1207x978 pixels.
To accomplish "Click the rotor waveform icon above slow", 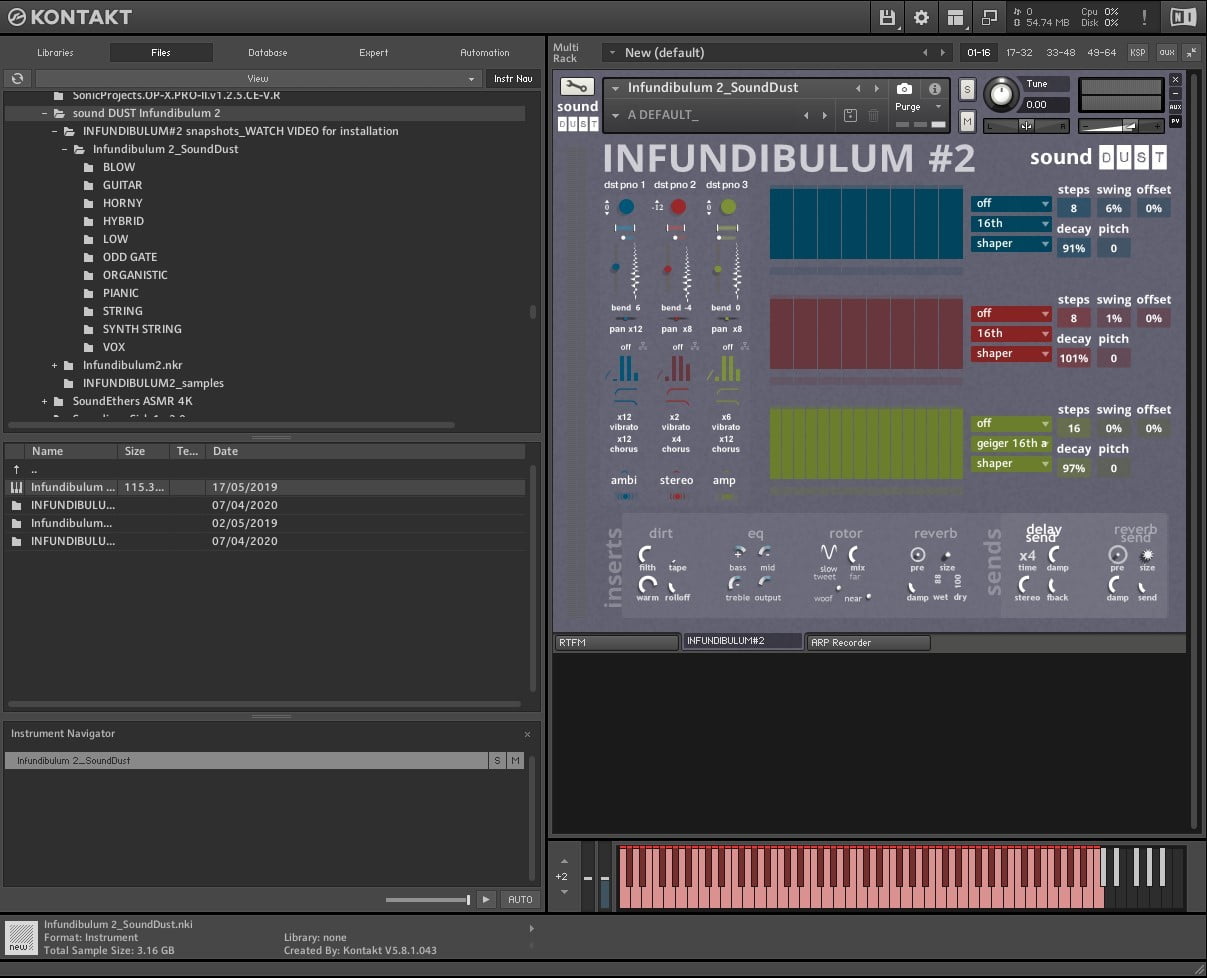I will pos(828,552).
